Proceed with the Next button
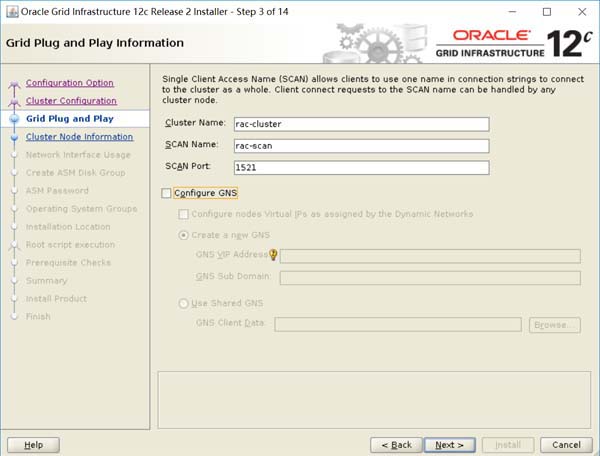 pos(450,445)
